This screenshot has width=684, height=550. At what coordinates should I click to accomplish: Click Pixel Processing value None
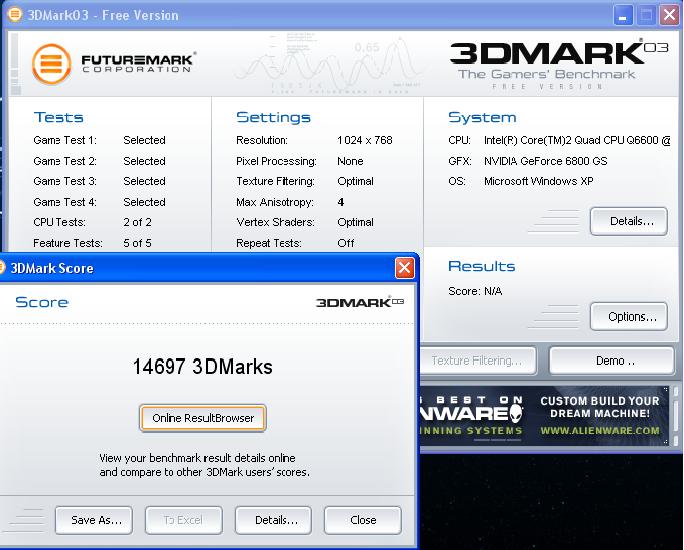[350, 161]
